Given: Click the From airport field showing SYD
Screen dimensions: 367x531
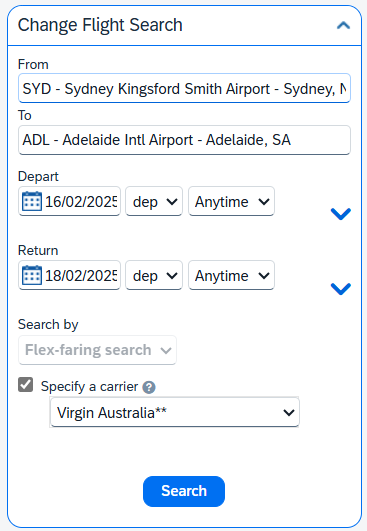Looking at the screenshot, I should 184,88.
